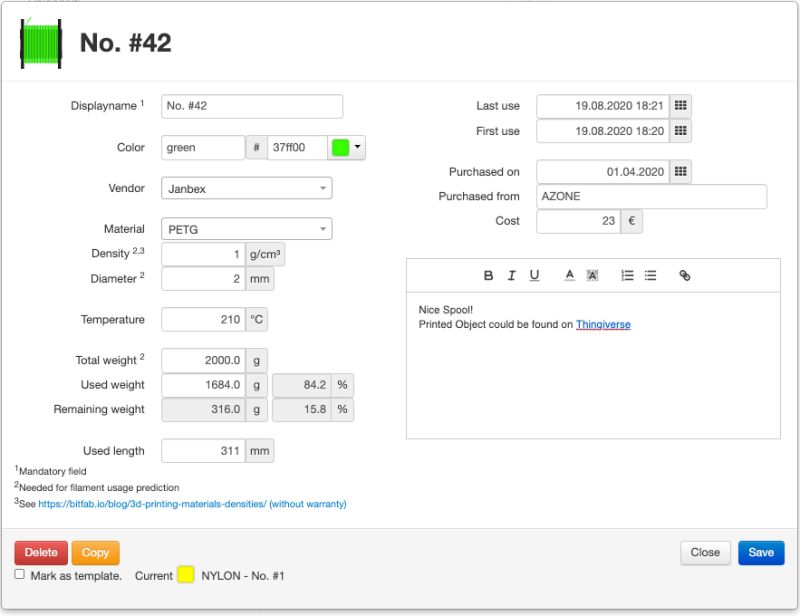
Task: Edit the Displayname field
Action: [x=252, y=106]
